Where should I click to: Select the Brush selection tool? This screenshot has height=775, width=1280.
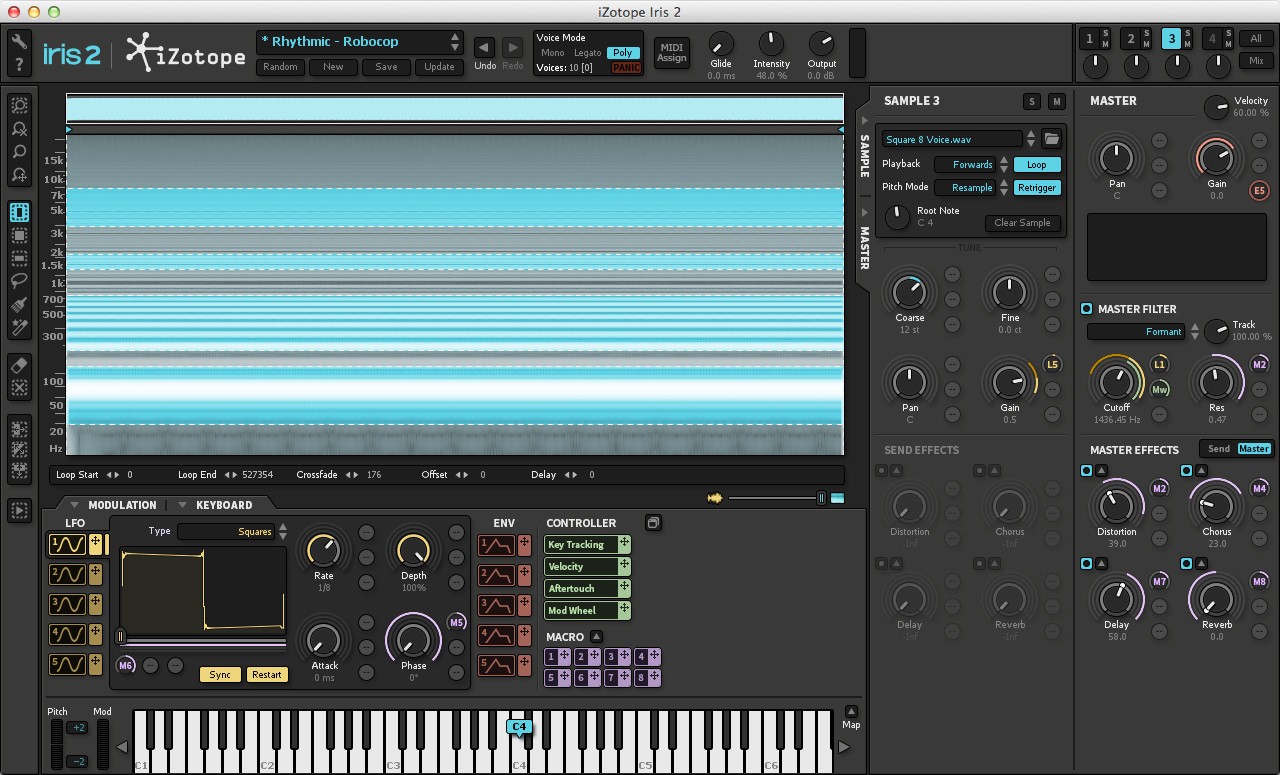[19, 304]
